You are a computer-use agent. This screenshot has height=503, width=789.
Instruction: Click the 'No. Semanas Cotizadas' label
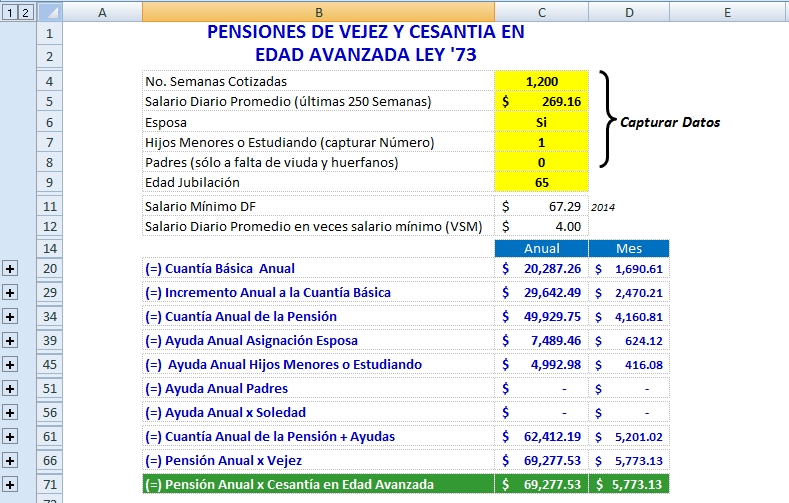tap(216, 81)
